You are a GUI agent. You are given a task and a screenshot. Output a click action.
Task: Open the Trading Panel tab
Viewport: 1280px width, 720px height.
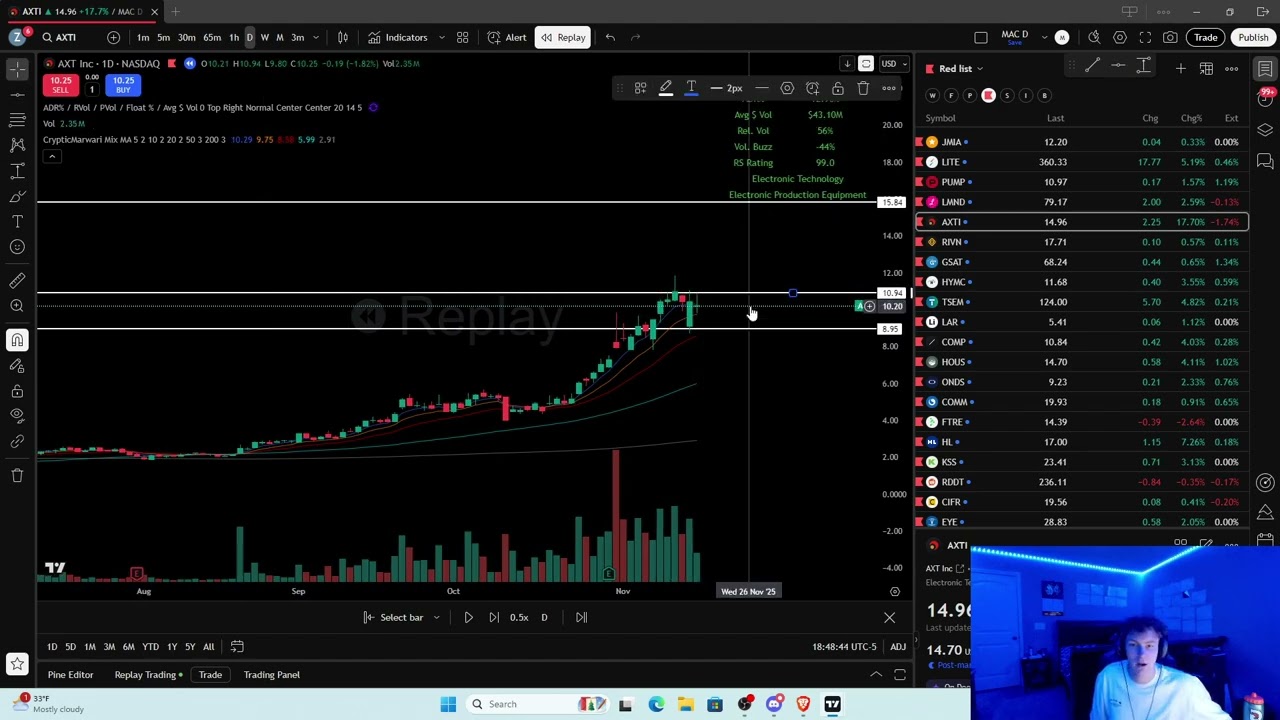(271, 674)
